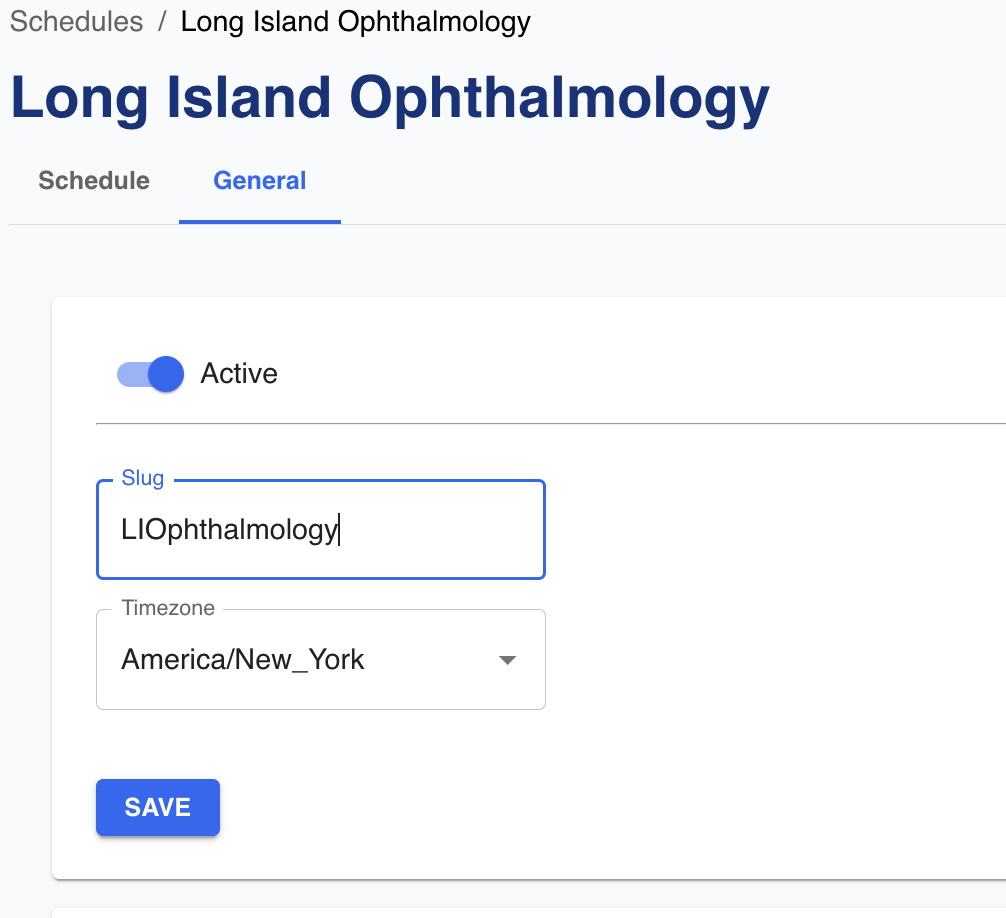The width and height of the screenshot is (1006, 918).
Task: Click the divider line below the Active switch
Action: click(x=550, y=423)
